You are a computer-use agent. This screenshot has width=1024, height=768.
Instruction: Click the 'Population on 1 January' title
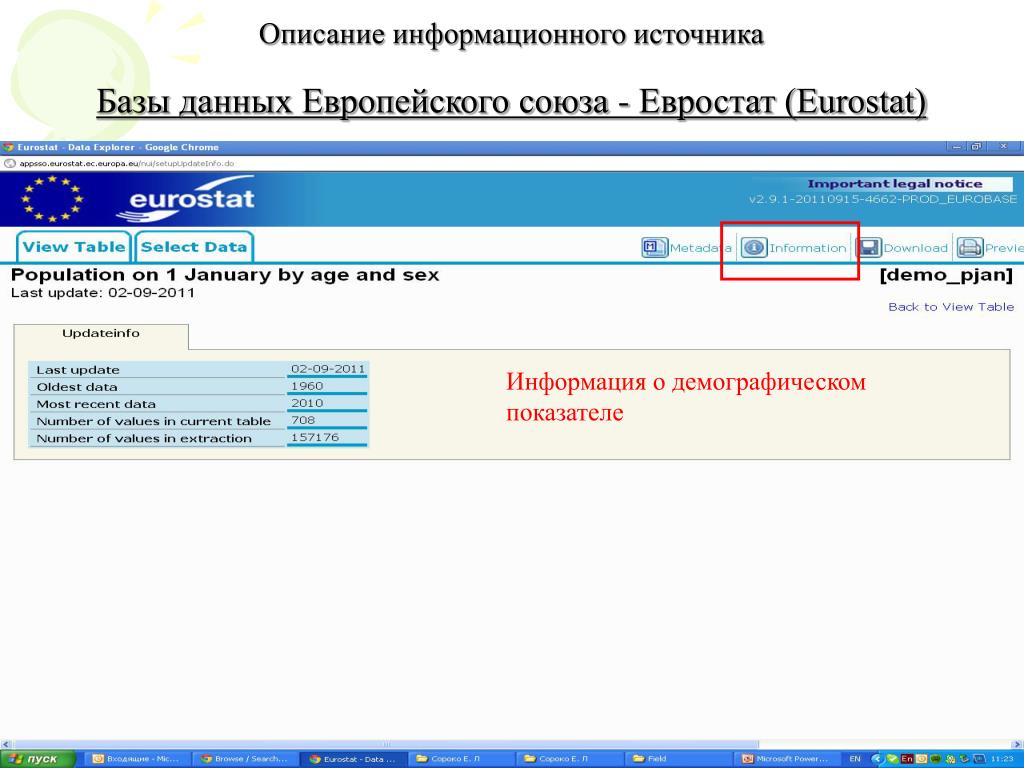(225, 275)
